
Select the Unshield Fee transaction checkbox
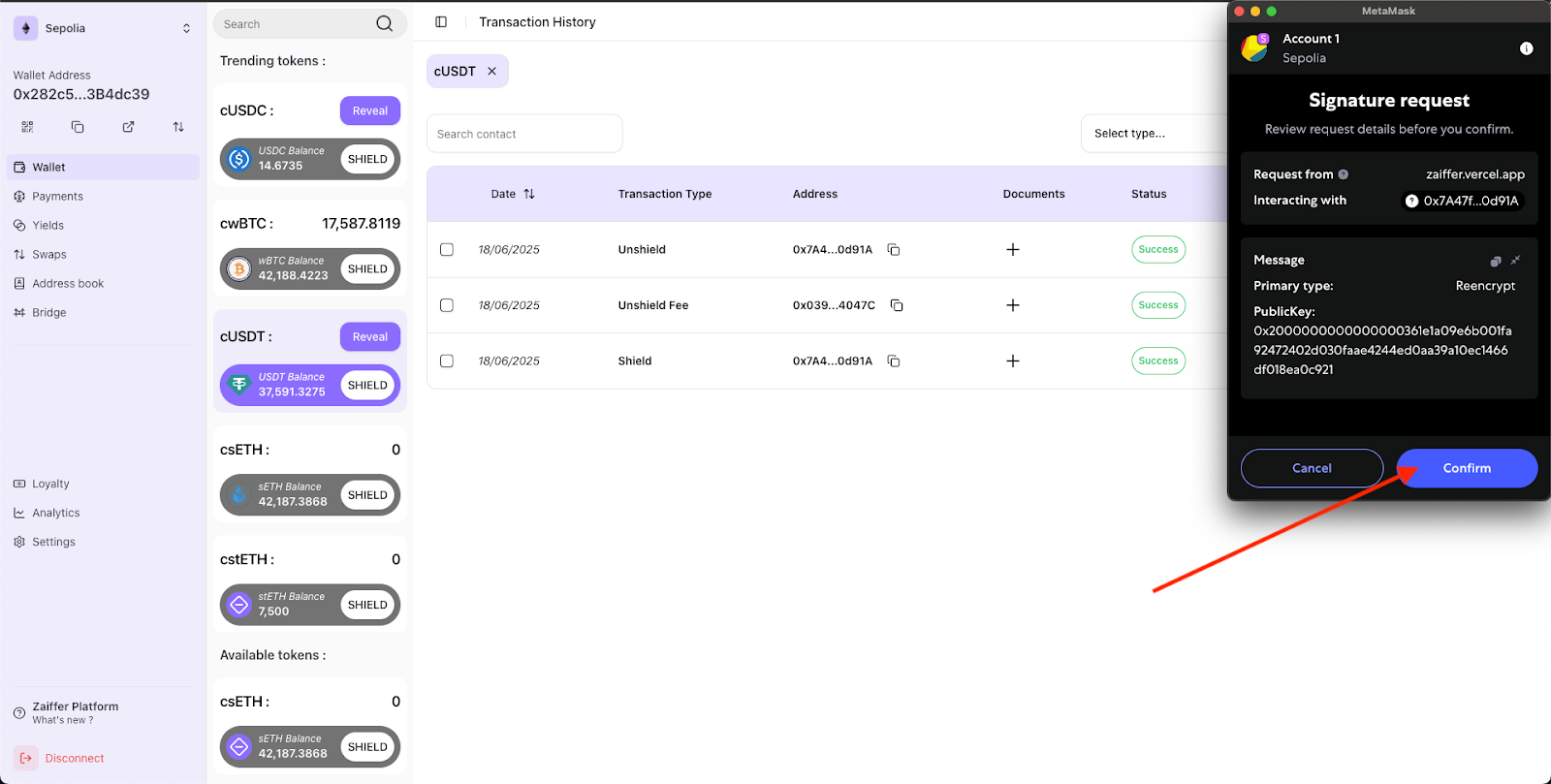(x=447, y=305)
